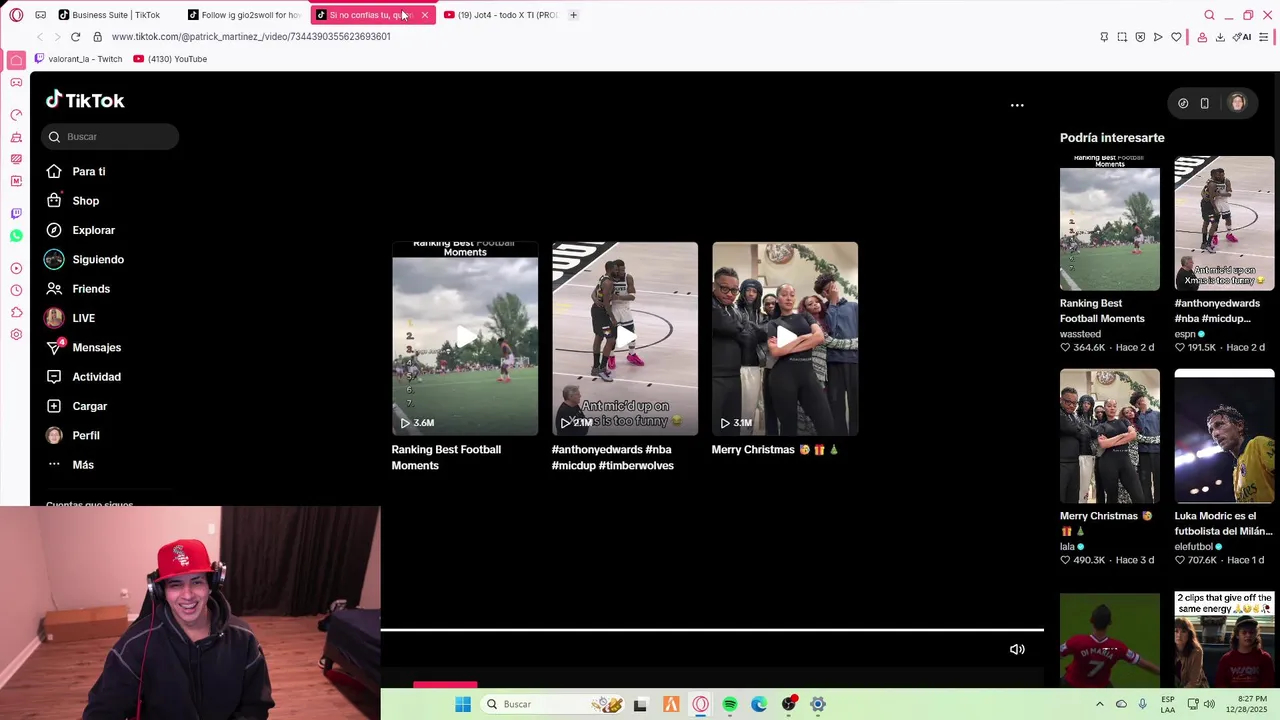Mute the video with the speaker icon
The image size is (1280, 720).
(1017, 649)
